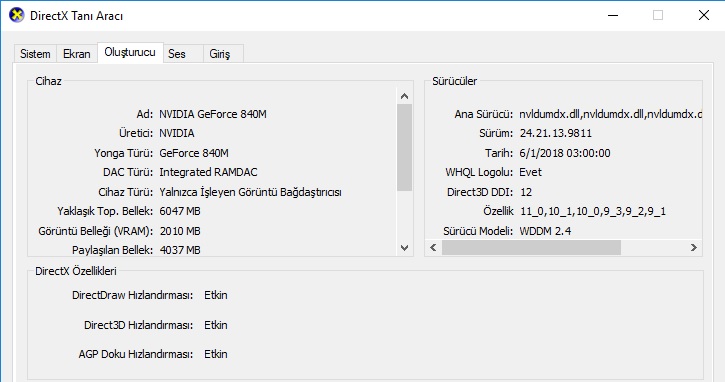Click the Cihaz panel scroll up arrow
725x382 pixels.
[405, 96]
